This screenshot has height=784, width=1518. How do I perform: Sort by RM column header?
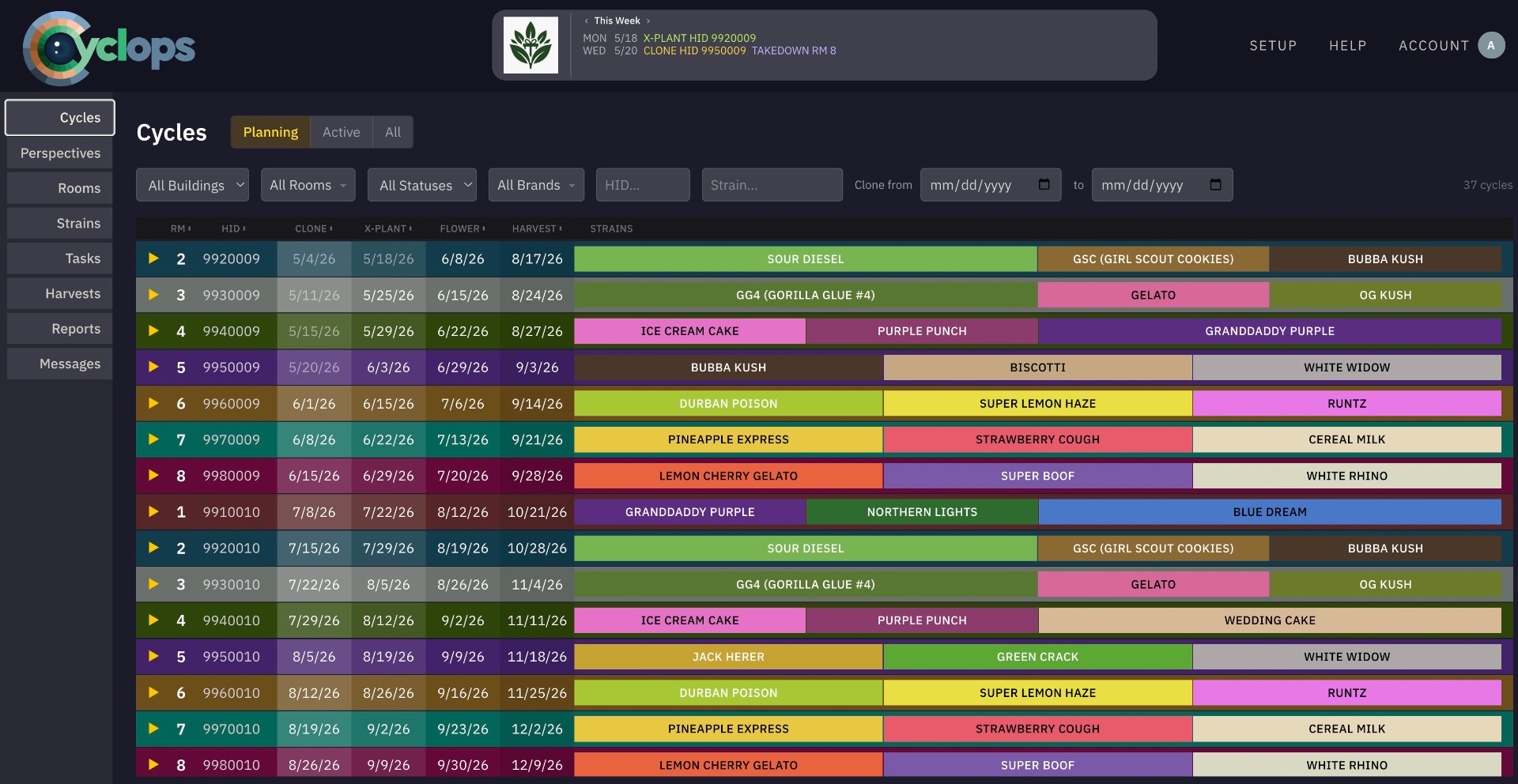tap(180, 228)
